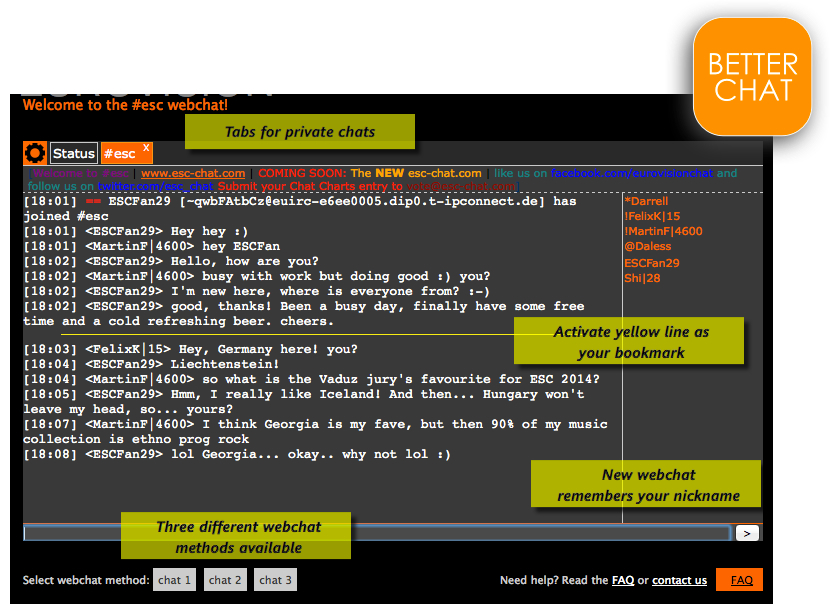Open the underlined FAQ text link
This screenshot has width=830, height=616.
pyautogui.click(x=623, y=580)
